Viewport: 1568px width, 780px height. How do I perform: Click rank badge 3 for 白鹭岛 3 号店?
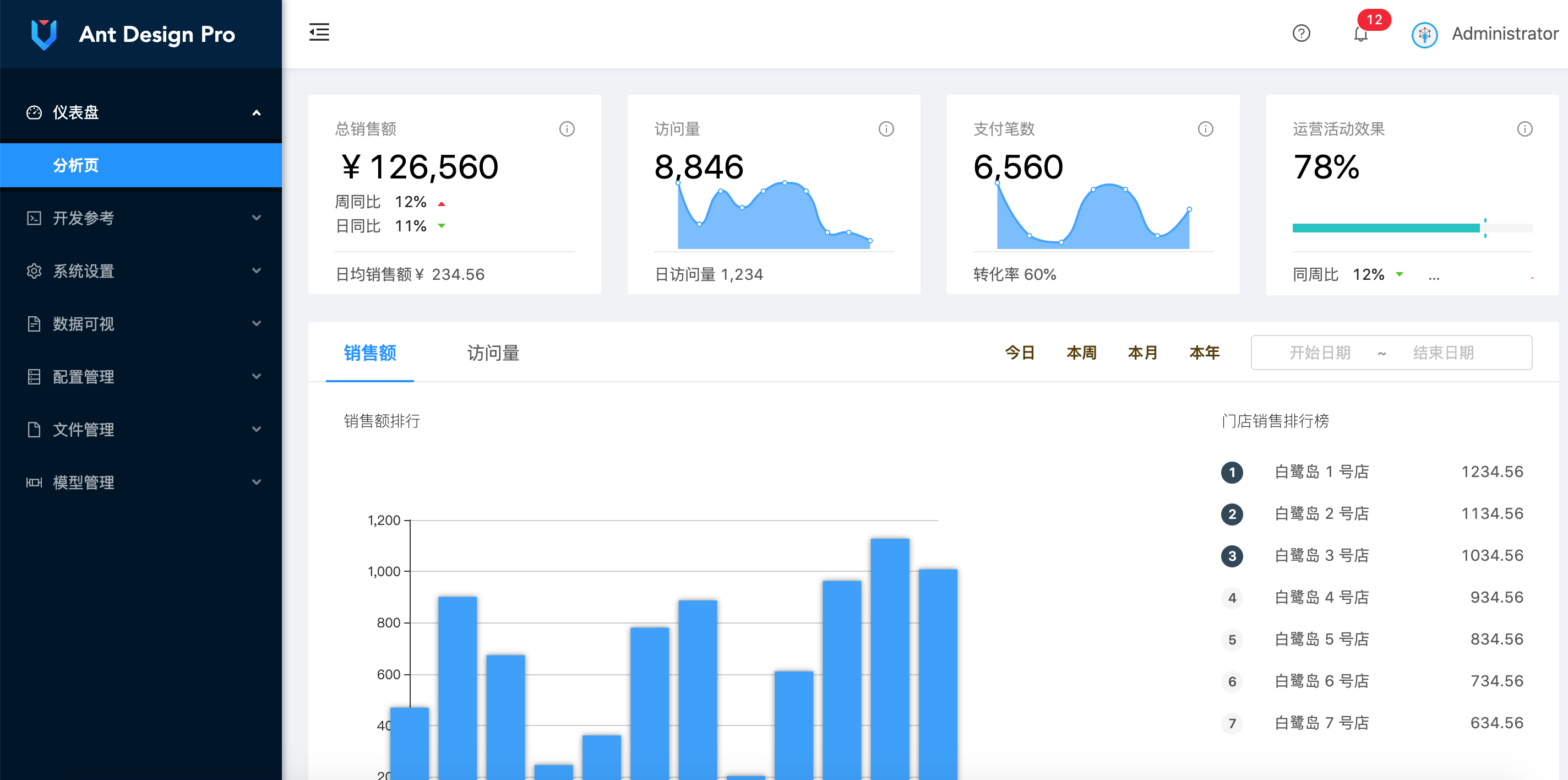click(1232, 556)
